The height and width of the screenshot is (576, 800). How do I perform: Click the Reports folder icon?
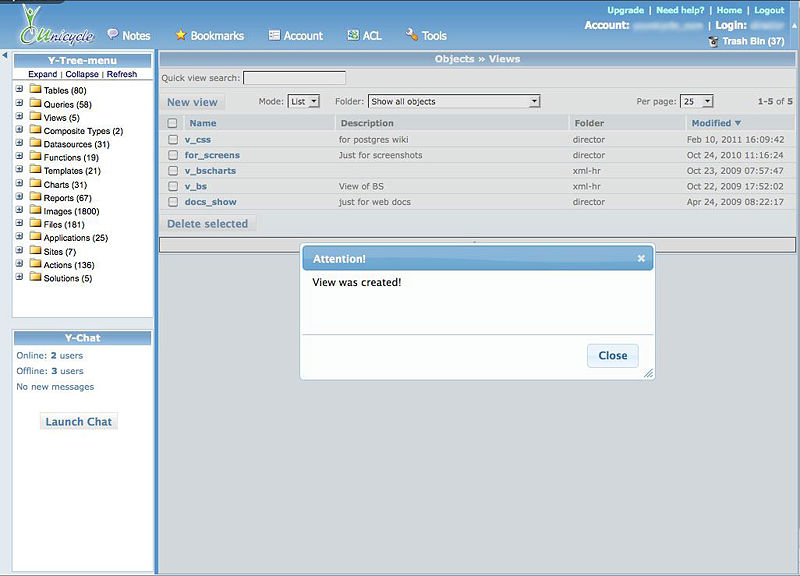click(35, 198)
